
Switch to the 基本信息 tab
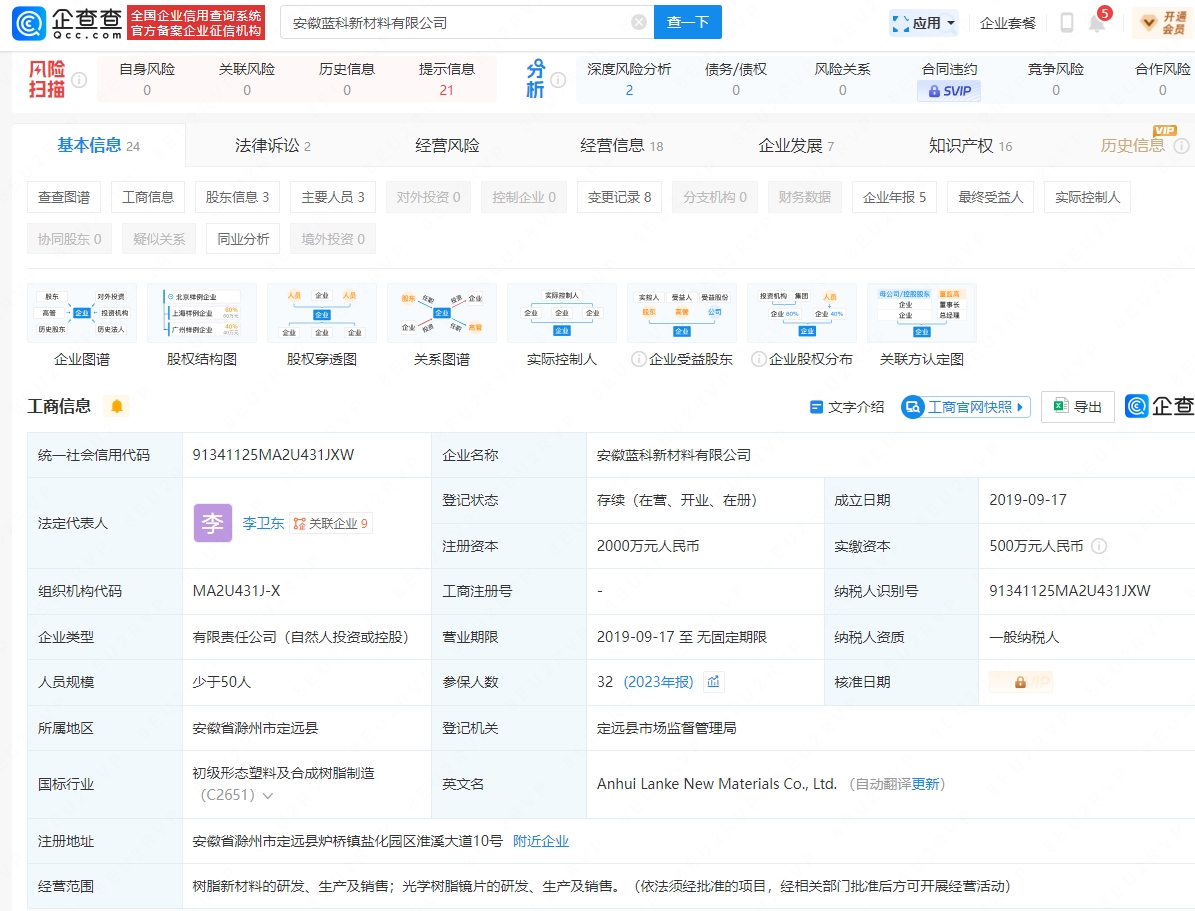98,146
